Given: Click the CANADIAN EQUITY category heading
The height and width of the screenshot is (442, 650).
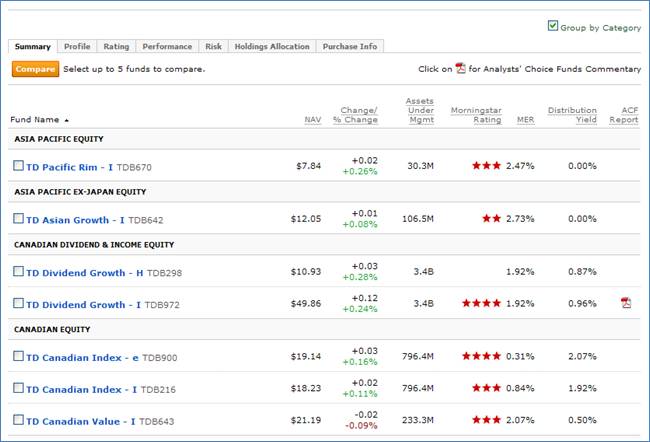Looking at the screenshot, I should (52, 329).
